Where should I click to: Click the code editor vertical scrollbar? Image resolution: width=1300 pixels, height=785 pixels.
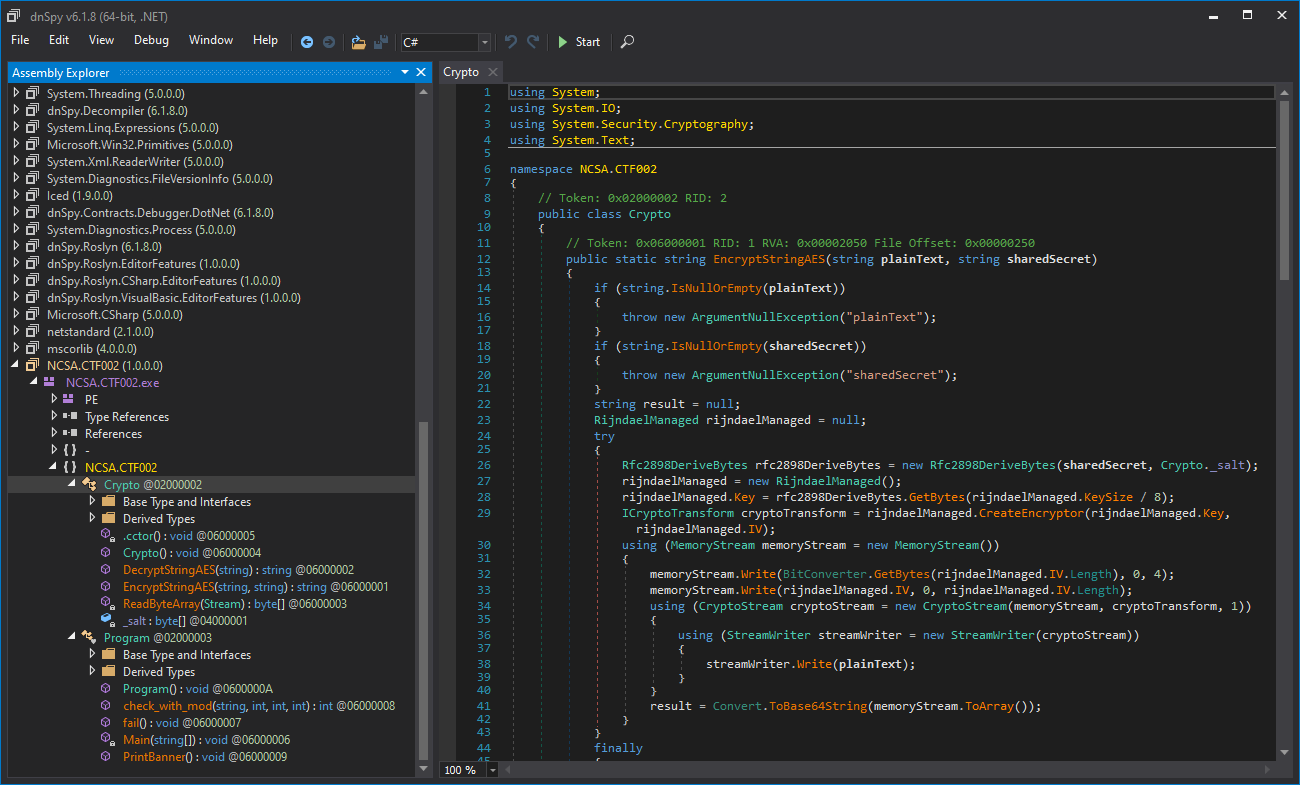pos(1284,420)
